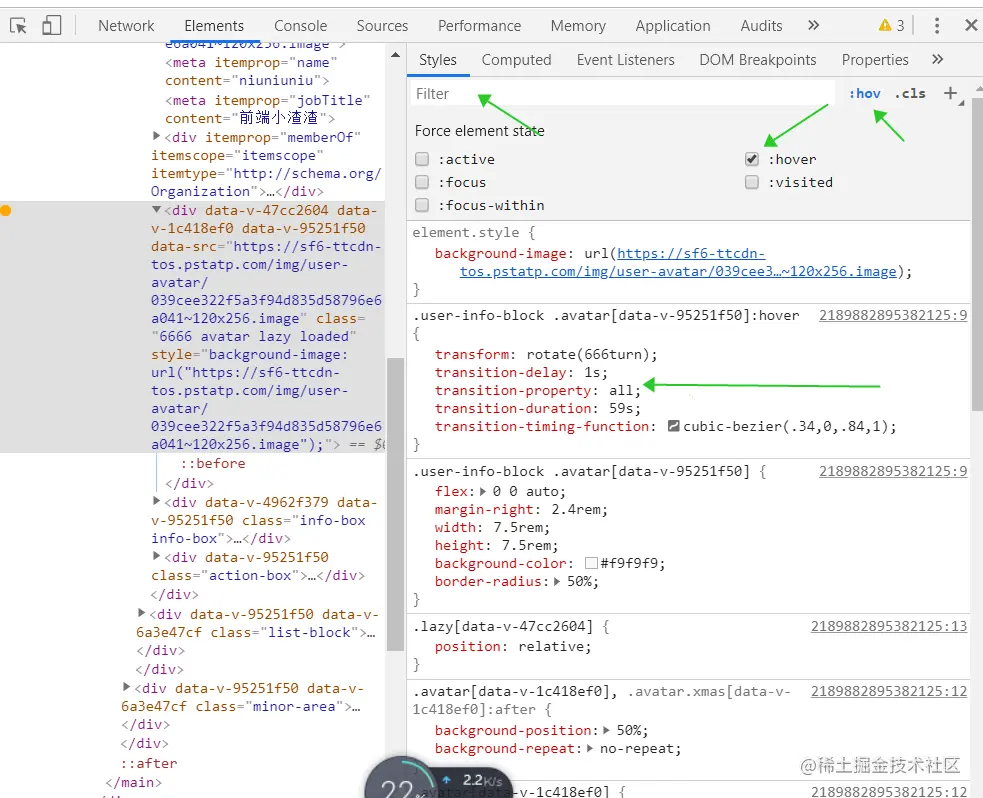Add a new style rule with plus icon
The image size is (983, 798).
(950, 93)
